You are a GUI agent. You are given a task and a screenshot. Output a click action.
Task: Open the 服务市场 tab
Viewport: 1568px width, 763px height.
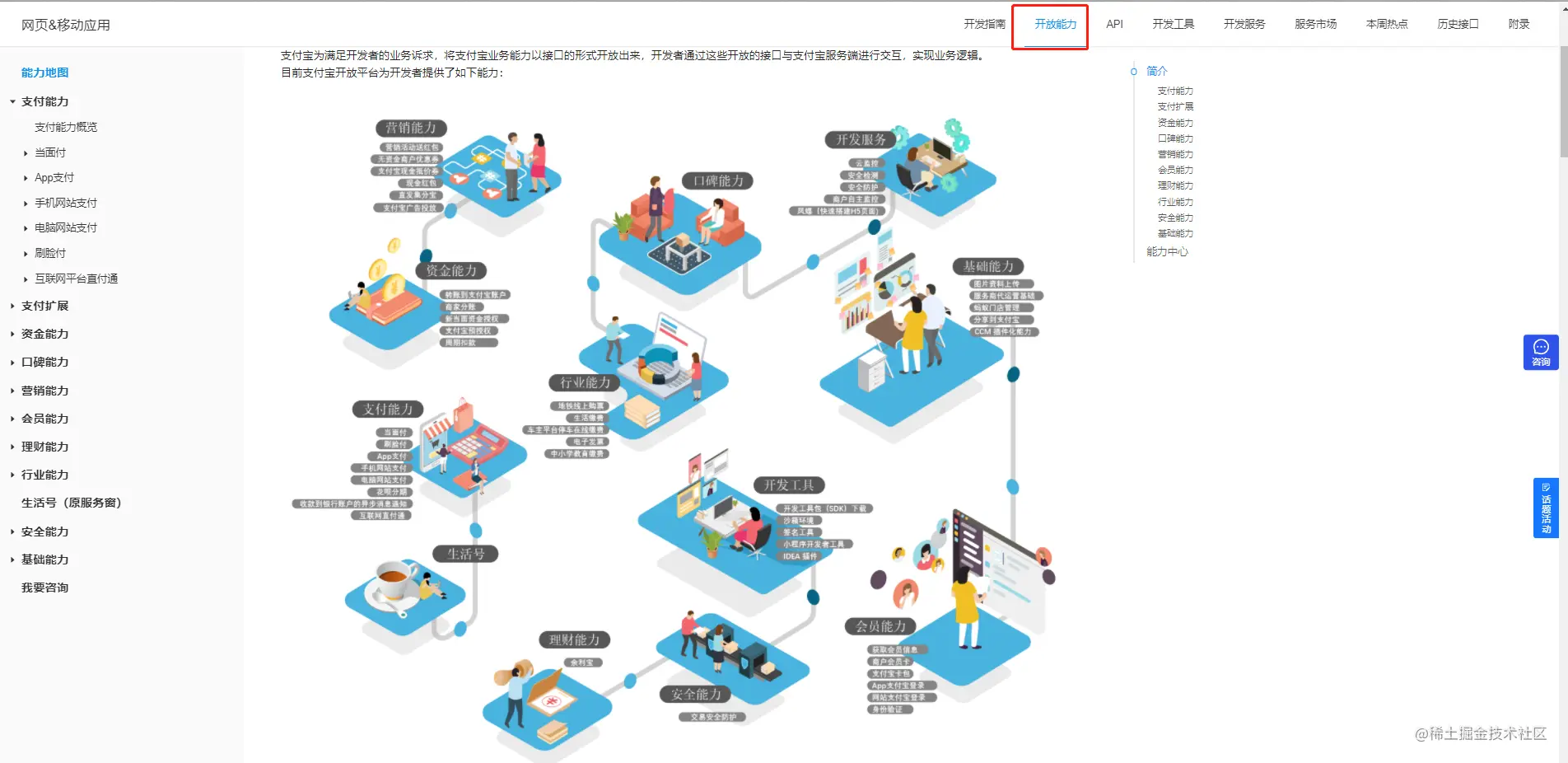[x=1315, y=24]
